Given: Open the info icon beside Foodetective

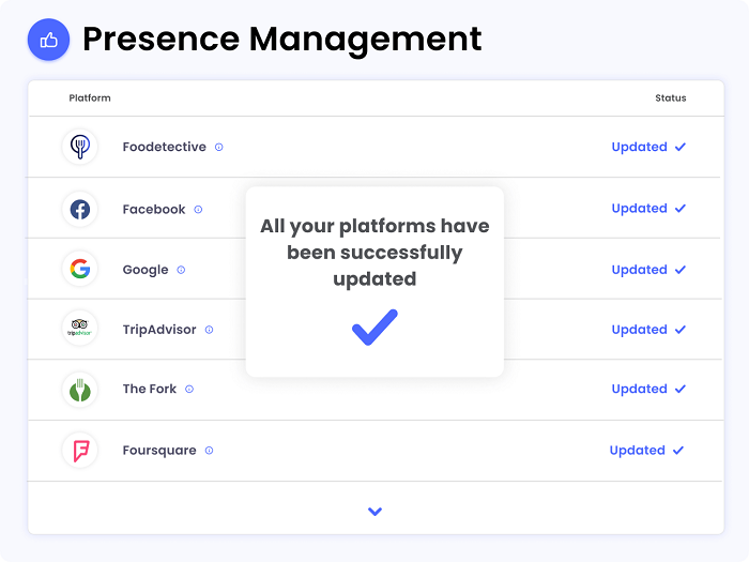Looking at the screenshot, I should 219,147.
